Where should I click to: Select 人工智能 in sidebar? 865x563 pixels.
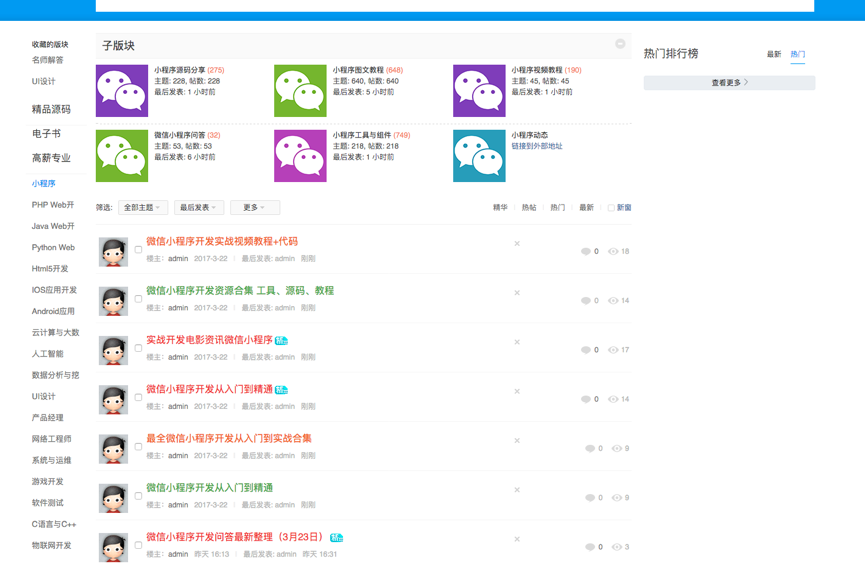click(47, 354)
